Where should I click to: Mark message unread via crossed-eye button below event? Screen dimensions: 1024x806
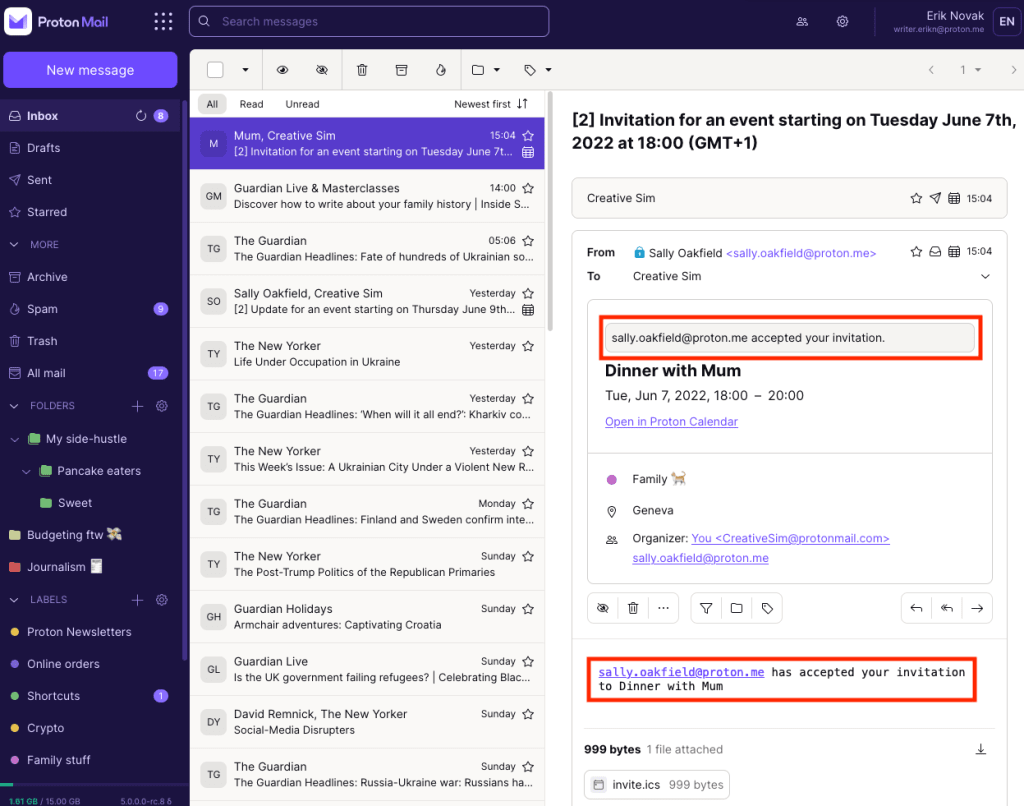(x=603, y=608)
